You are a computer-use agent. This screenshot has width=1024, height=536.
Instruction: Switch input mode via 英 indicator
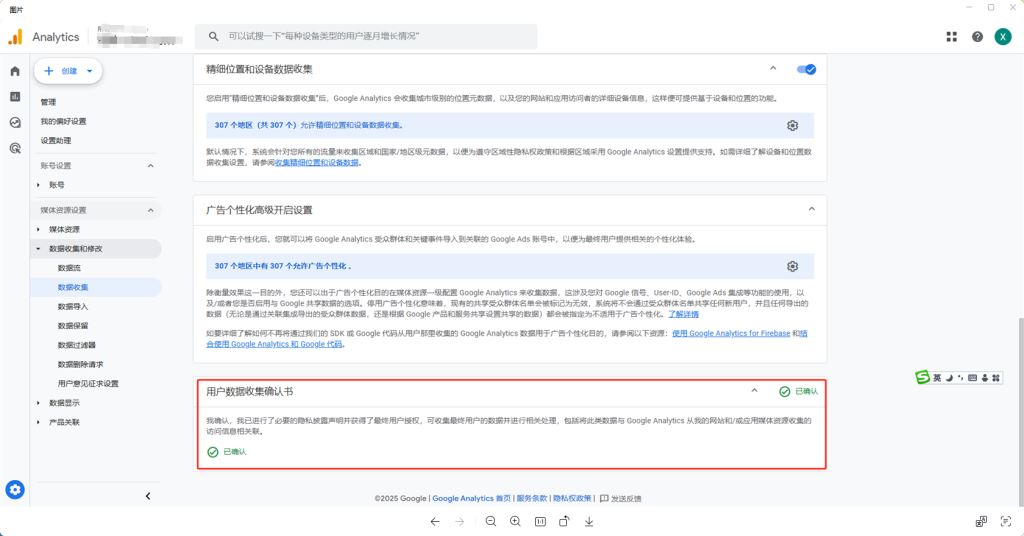pyautogui.click(x=937, y=378)
